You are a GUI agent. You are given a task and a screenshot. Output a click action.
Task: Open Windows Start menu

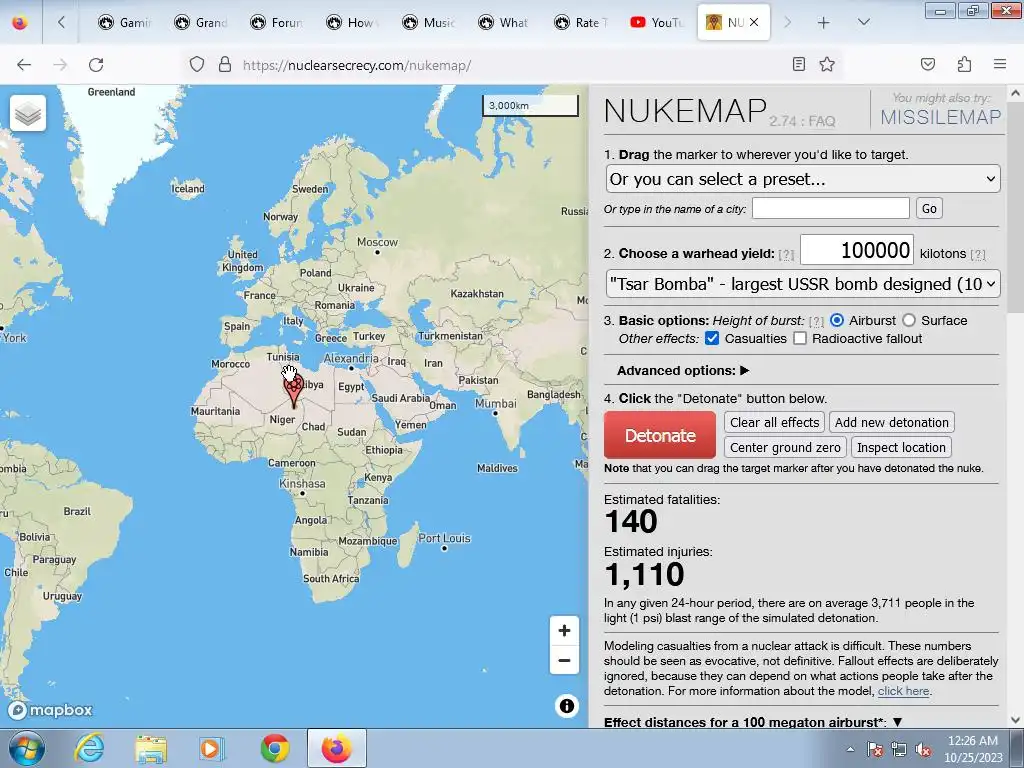tap(26, 748)
